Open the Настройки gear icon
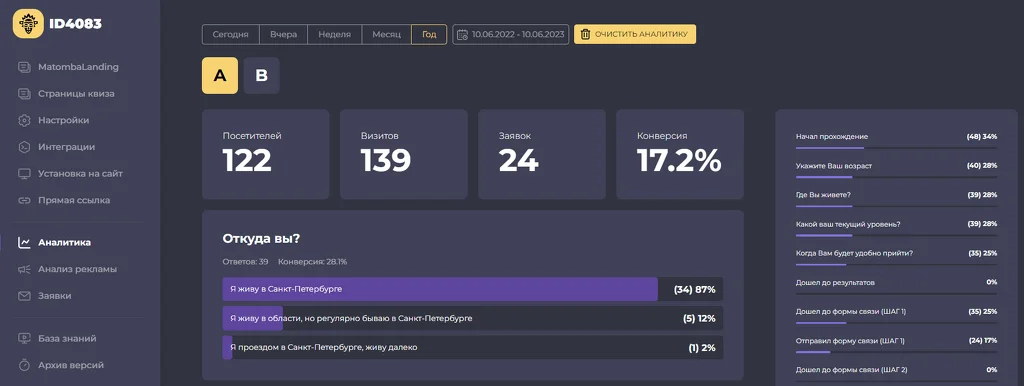This screenshot has height=386, width=1024. pyautogui.click(x=24, y=120)
